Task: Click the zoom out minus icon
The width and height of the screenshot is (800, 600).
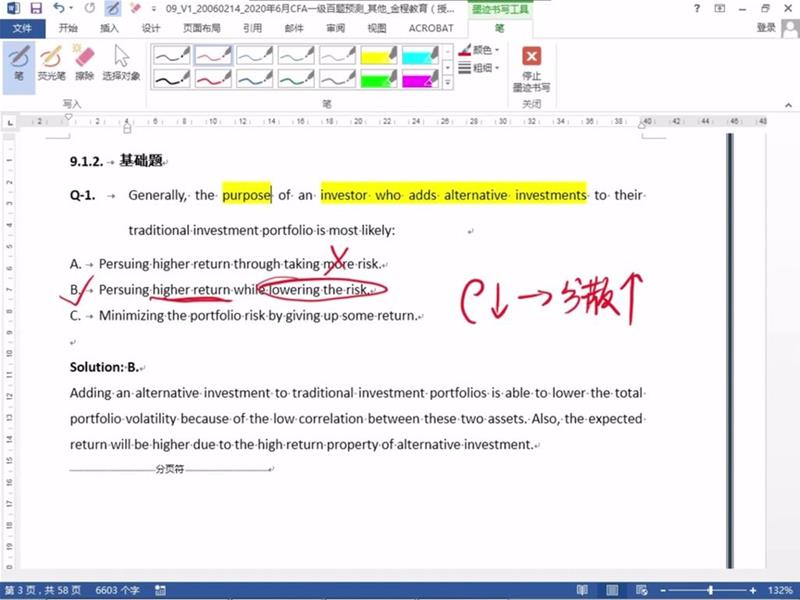Action: coord(663,590)
